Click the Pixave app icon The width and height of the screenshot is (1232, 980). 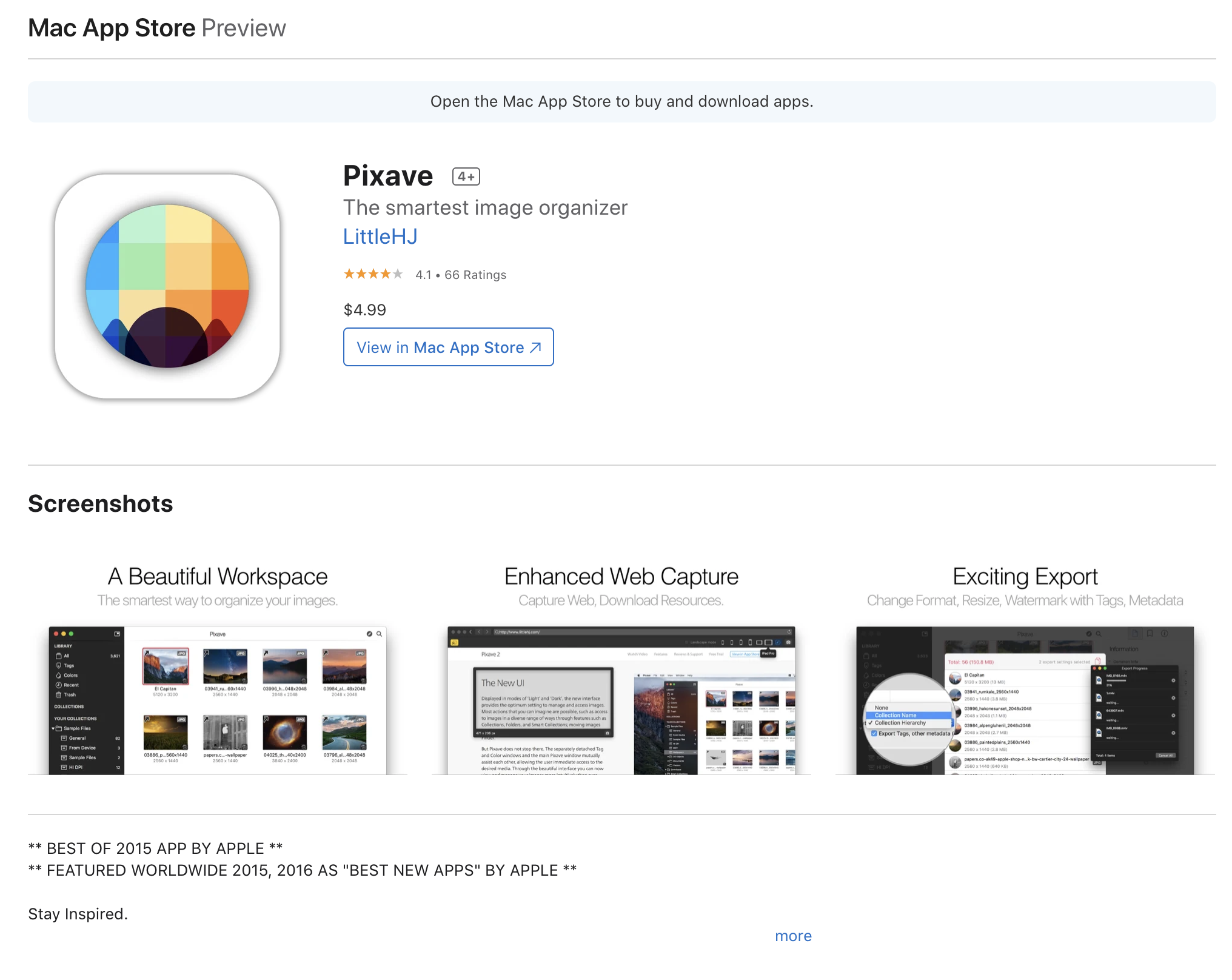pos(167,286)
